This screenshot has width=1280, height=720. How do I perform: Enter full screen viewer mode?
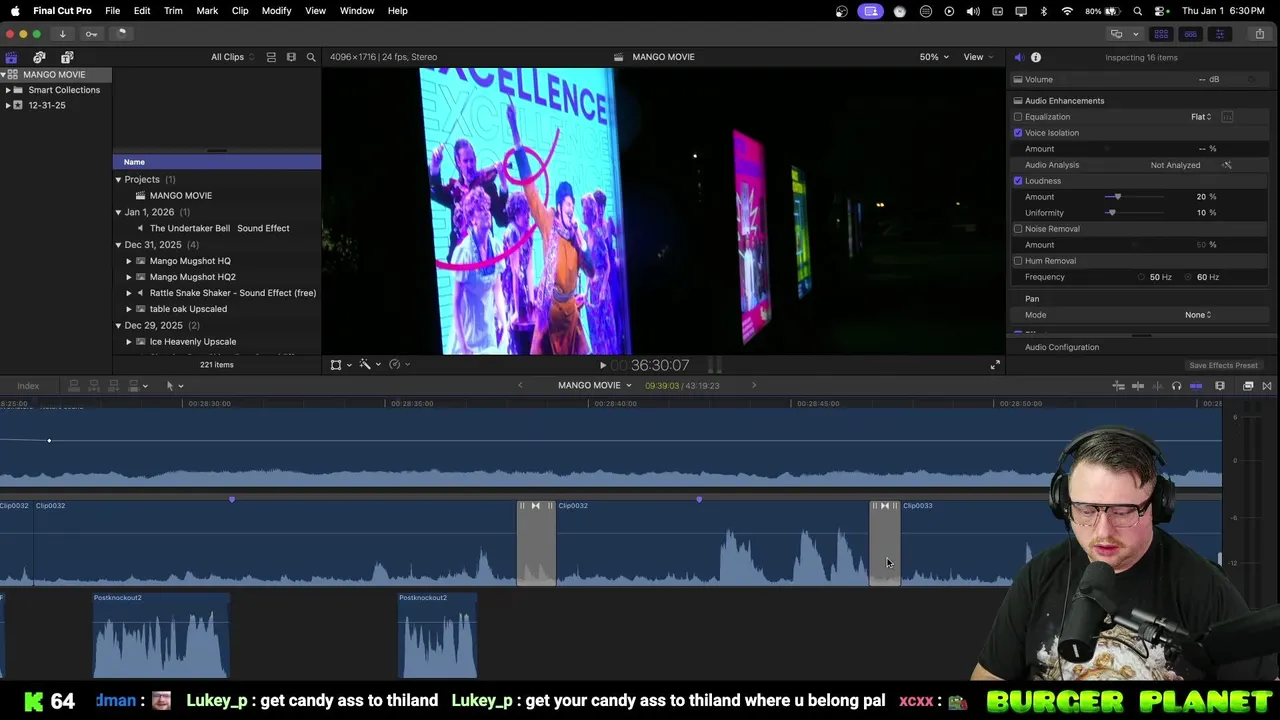click(x=995, y=365)
